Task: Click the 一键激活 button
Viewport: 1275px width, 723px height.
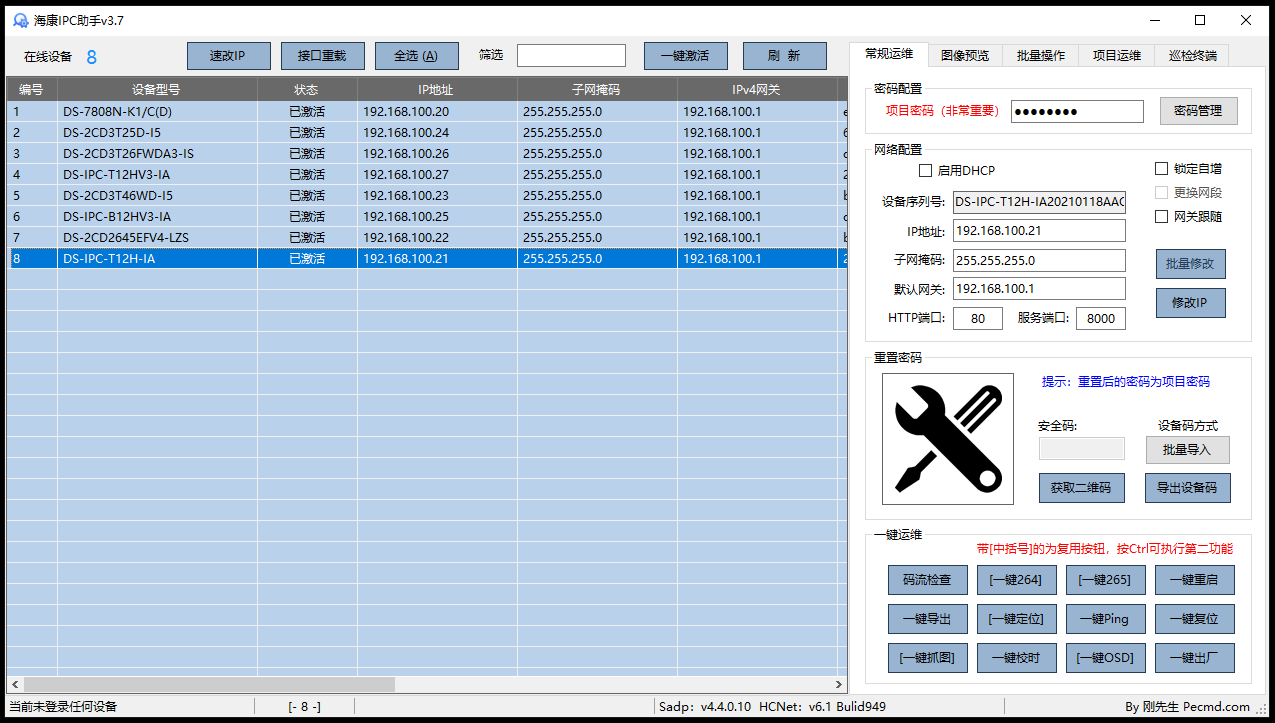Action: tap(685, 56)
